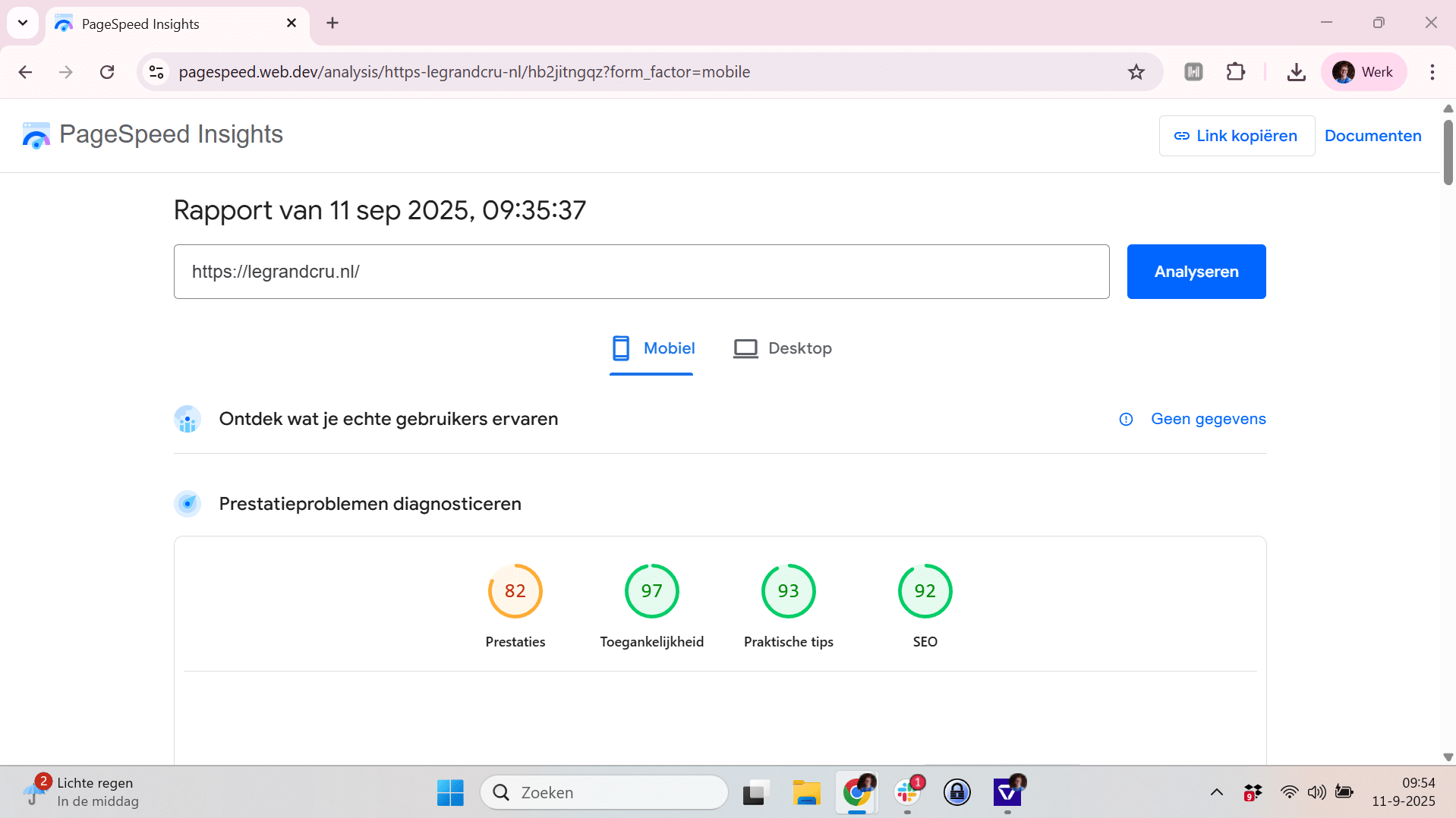
Task: Select the SEO score gauge 92
Action: [925, 591]
